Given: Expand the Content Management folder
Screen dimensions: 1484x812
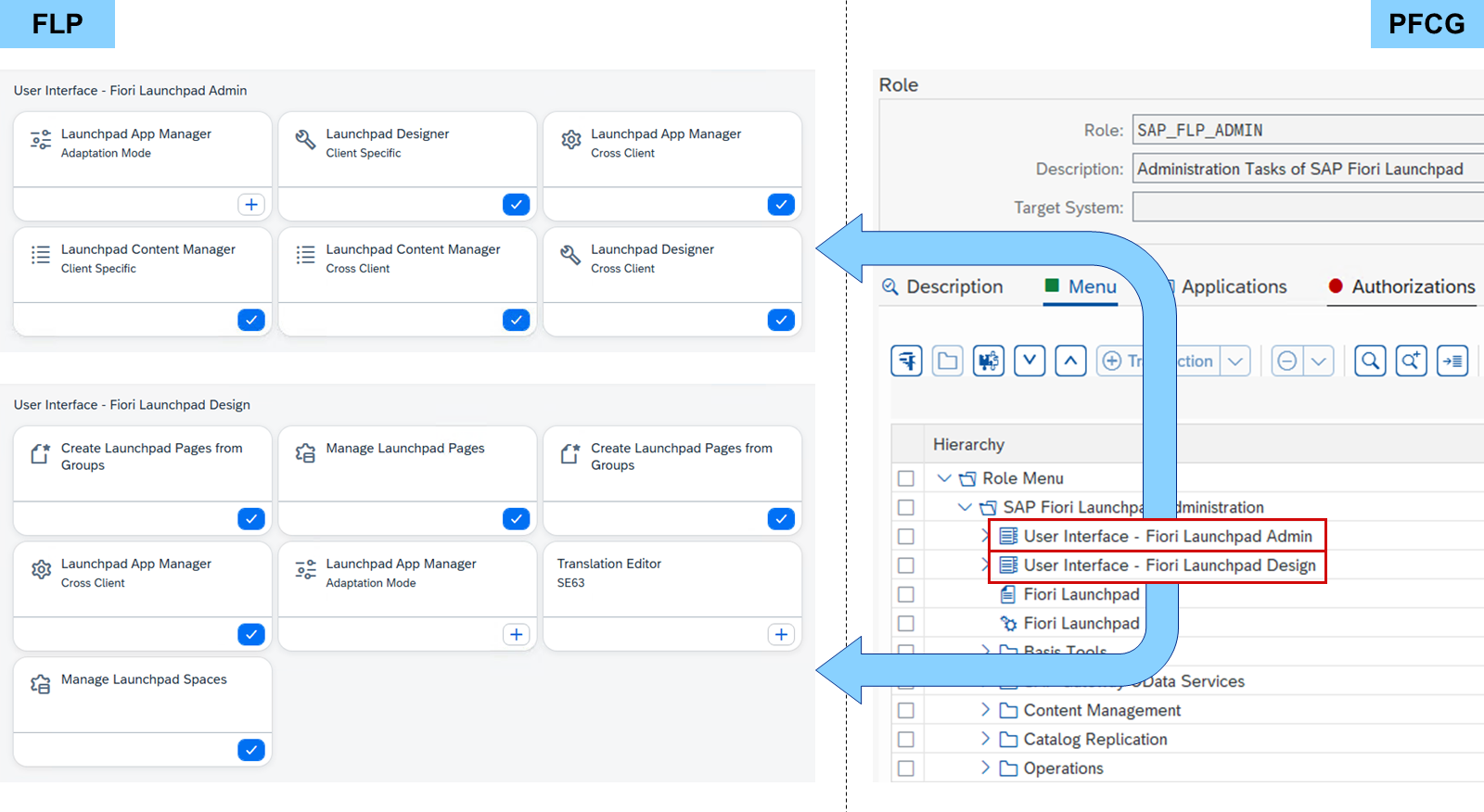Looking at the screenshot, I should tap(985, 710).
